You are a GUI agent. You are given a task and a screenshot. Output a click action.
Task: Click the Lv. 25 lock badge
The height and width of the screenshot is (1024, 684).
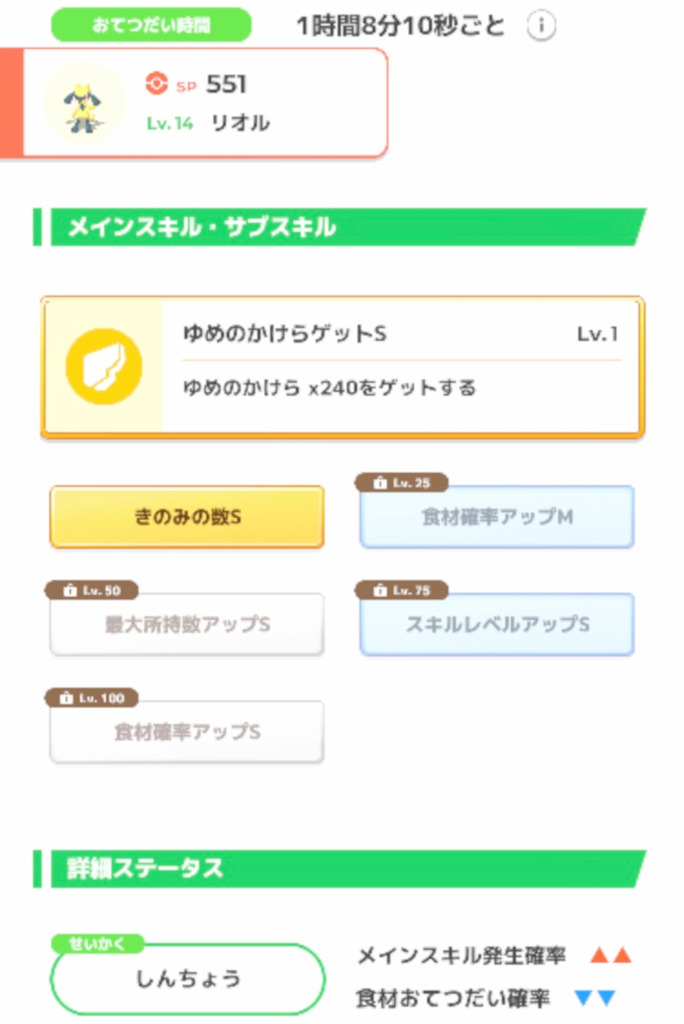402,483
